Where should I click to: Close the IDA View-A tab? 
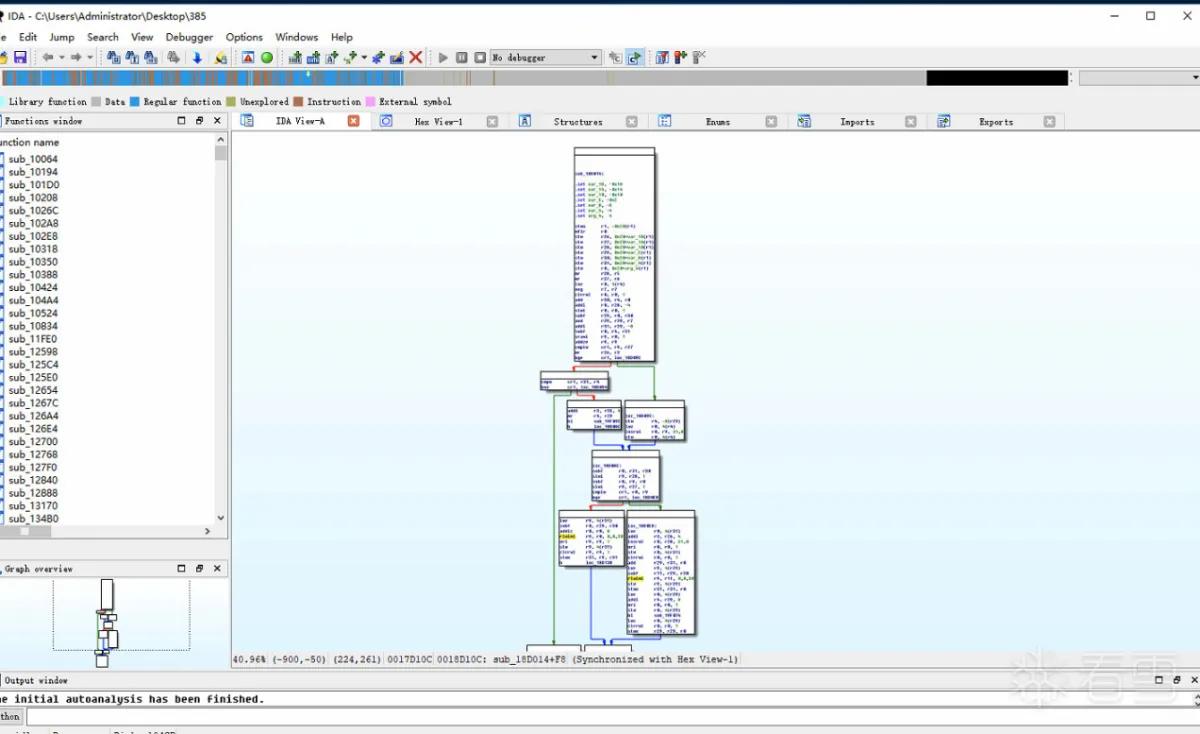(x=353, y=121)
